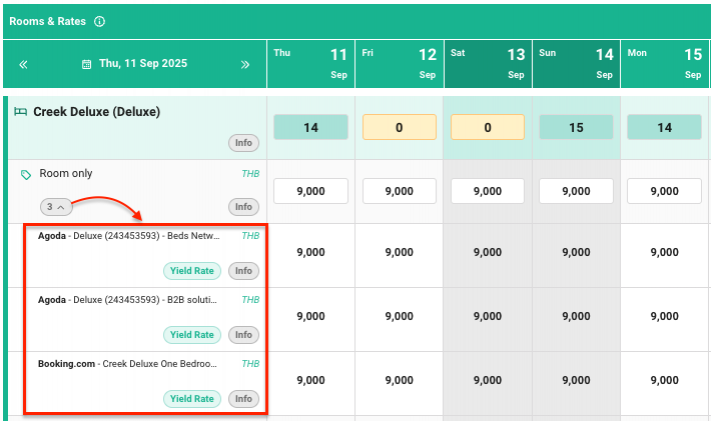Image resolution: width=711 pixels, height=421 pixels.
Task: Select the Thu 11 Sep column header
Action: [310, 64]
